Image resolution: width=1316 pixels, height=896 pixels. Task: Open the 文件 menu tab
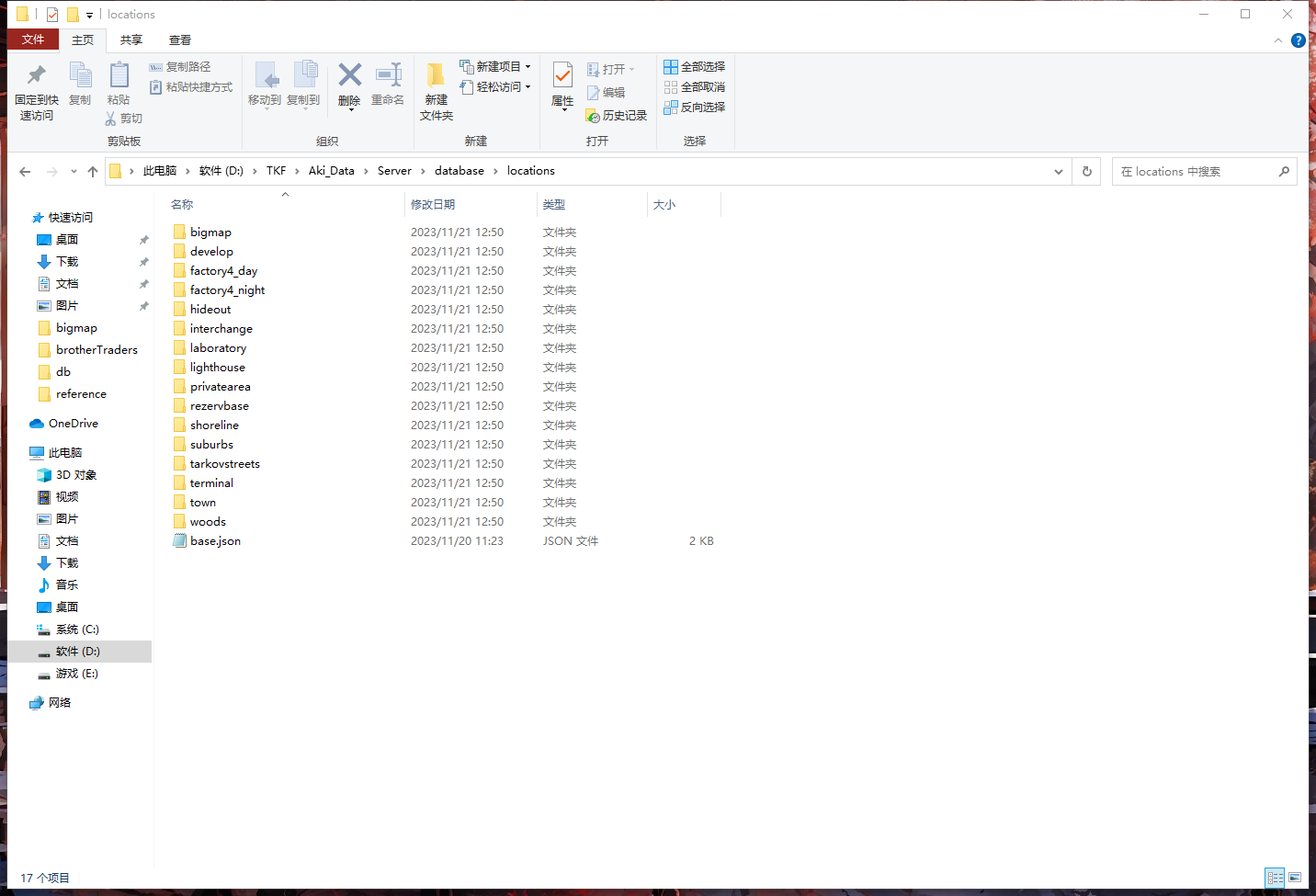click(x=33, y=40)
